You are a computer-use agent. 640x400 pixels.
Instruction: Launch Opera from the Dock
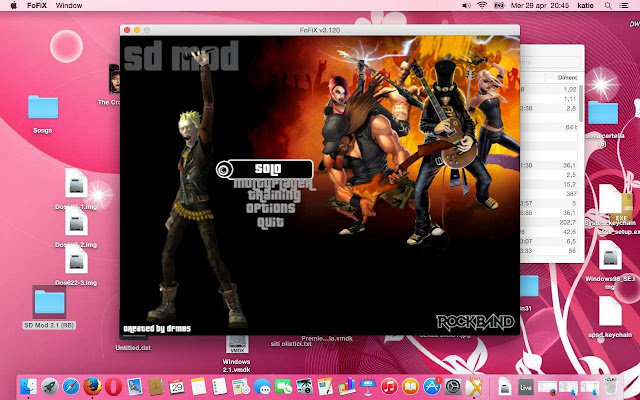[x=113, y=386]
